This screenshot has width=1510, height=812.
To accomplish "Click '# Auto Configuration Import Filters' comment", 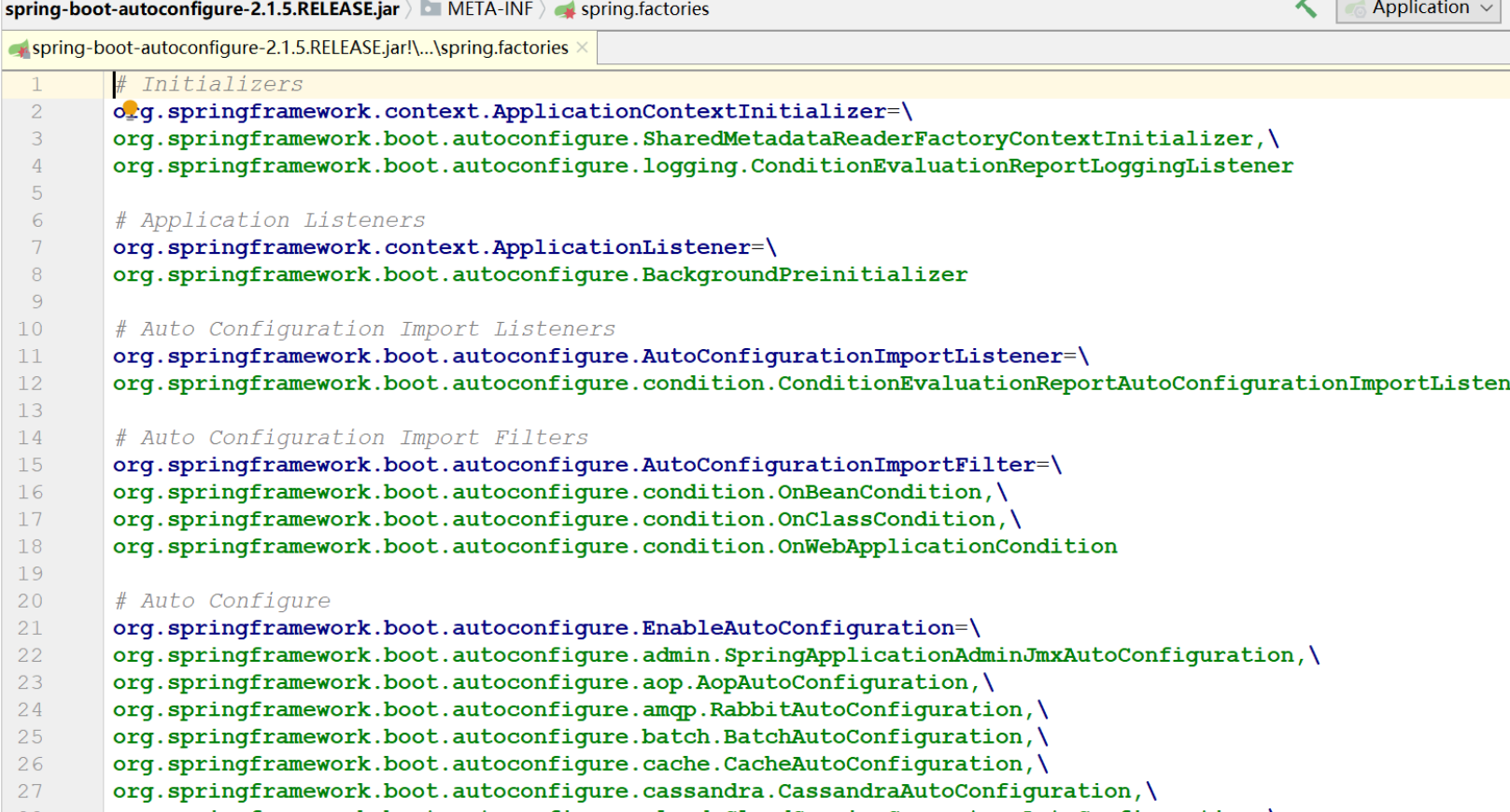I will tap(351, 438).
